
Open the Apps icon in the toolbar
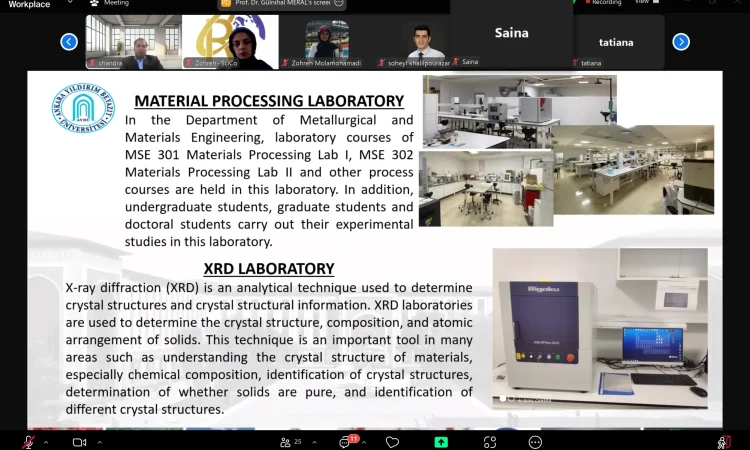tap(490, 442)
